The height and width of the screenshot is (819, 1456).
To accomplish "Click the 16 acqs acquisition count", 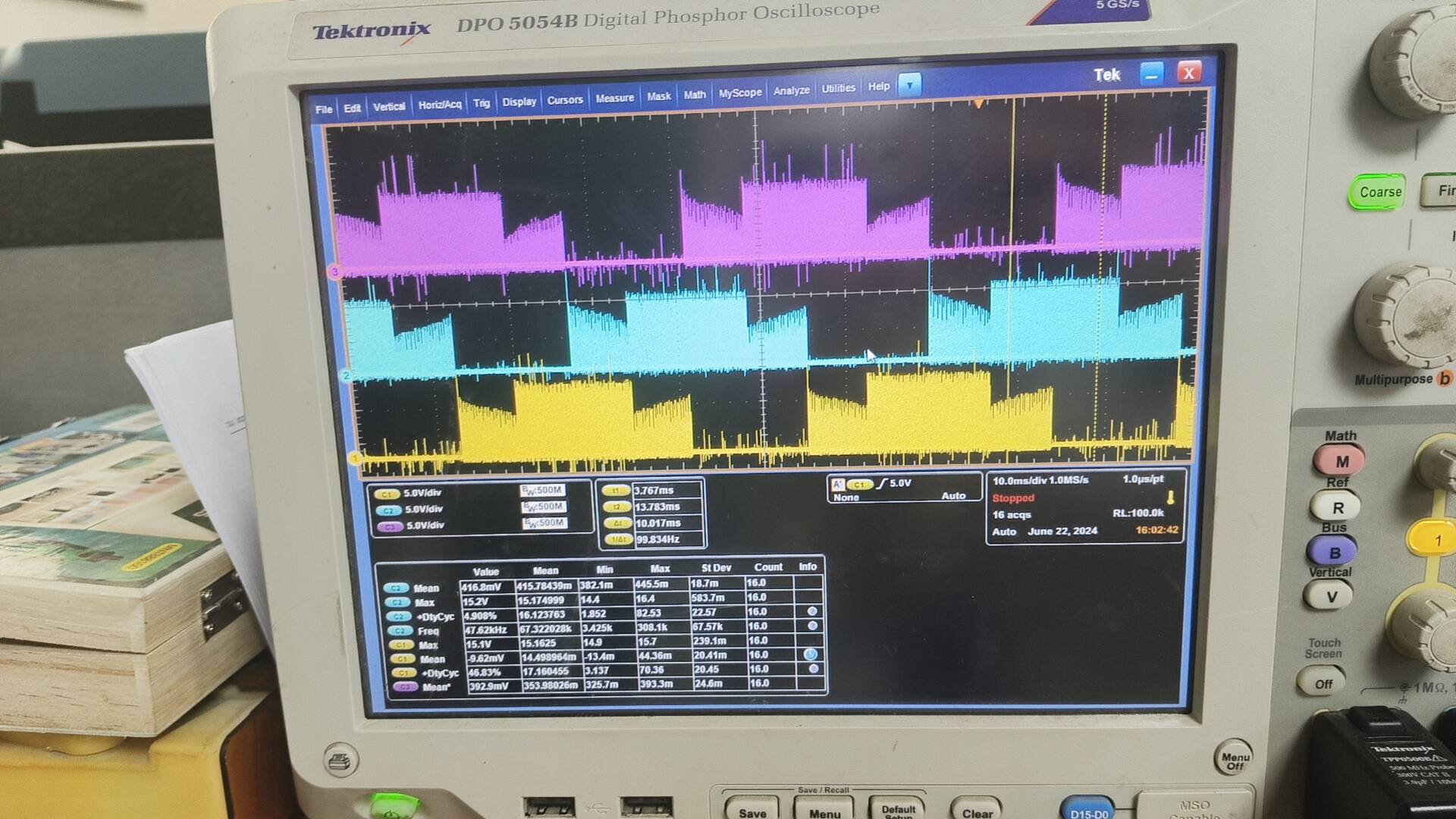I will pos(1012,515).
